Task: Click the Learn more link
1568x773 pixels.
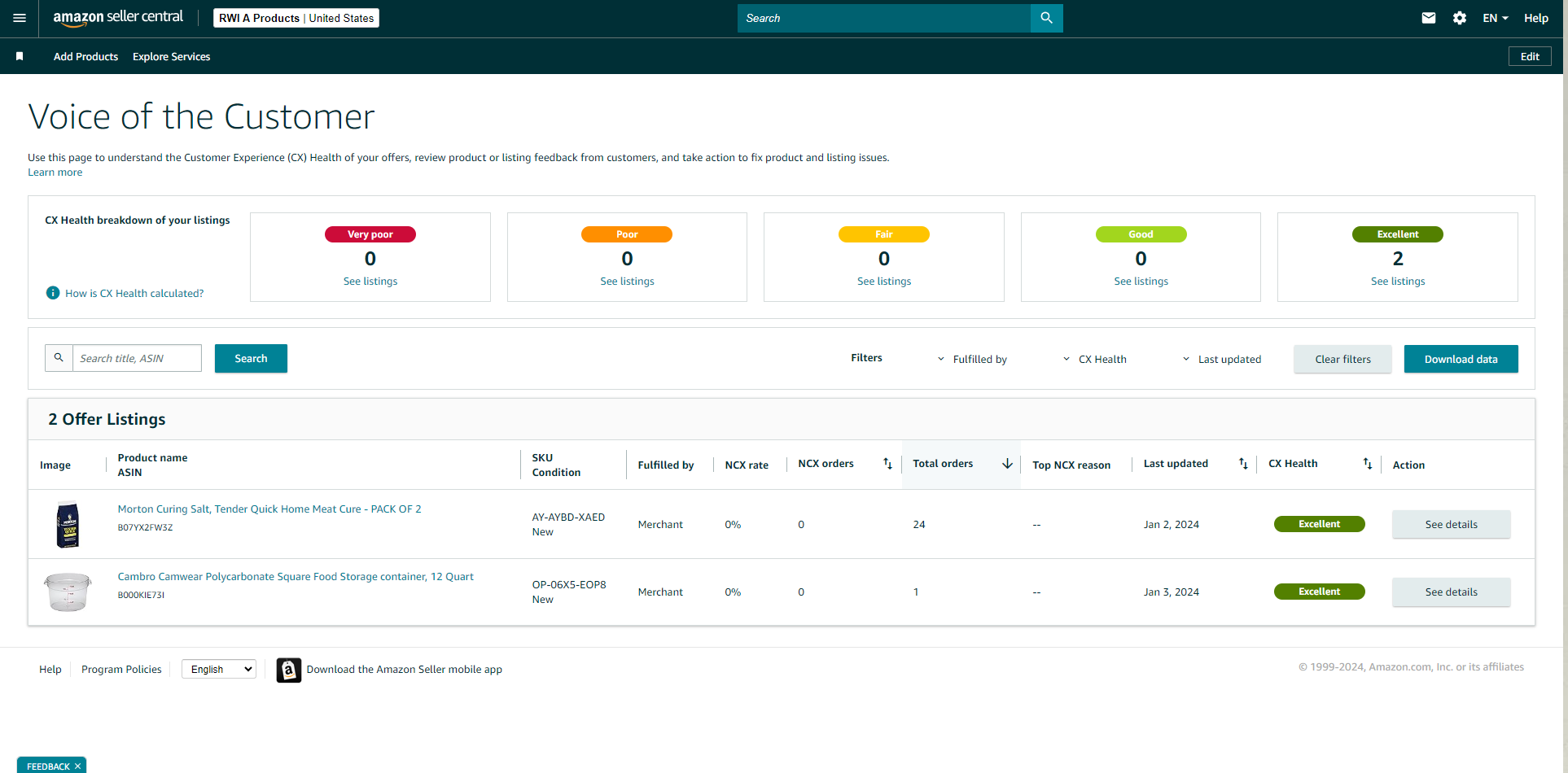Action: (x=55, y=173)
